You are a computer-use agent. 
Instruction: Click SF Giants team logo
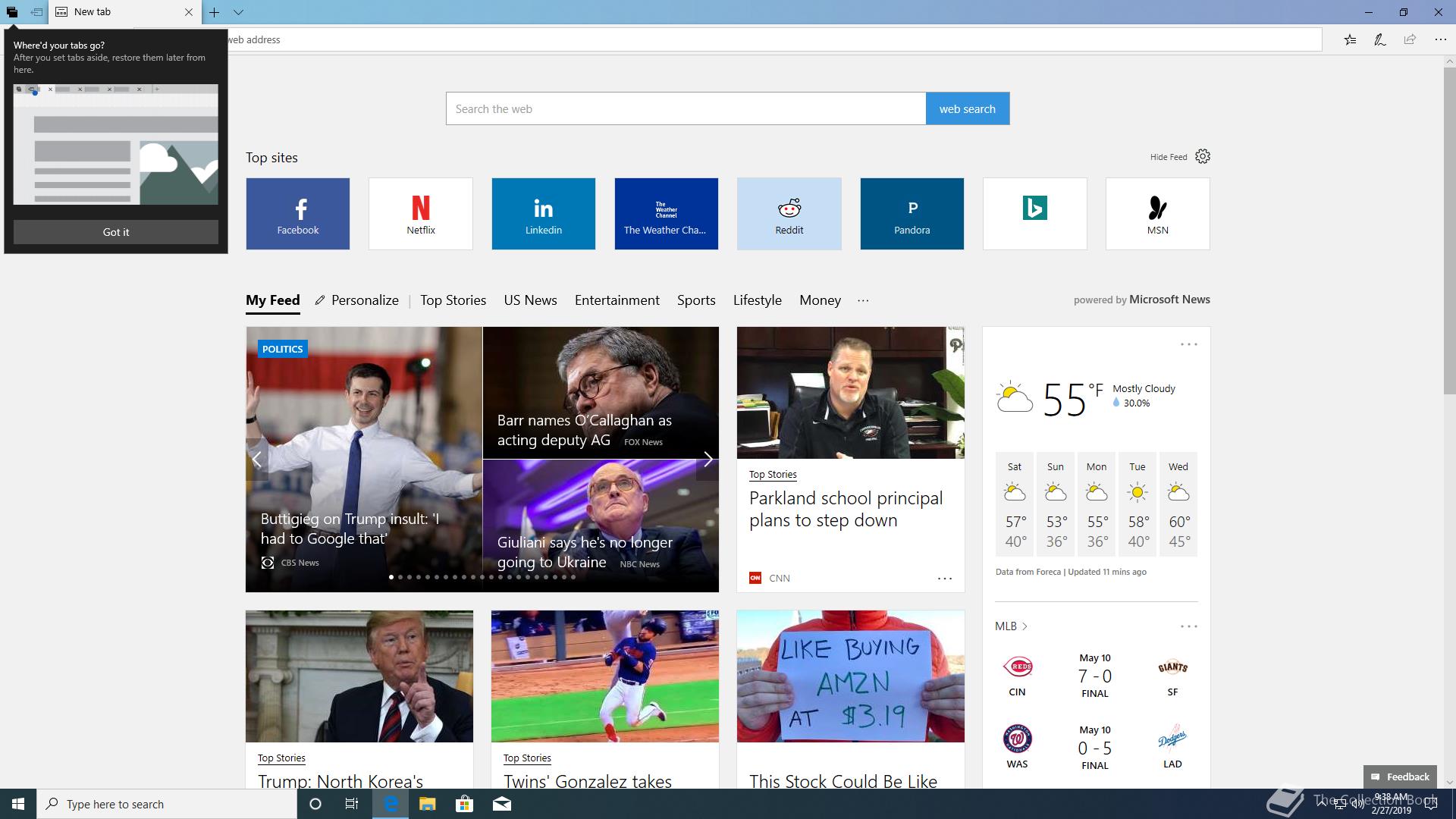(x=1172, y=667)
